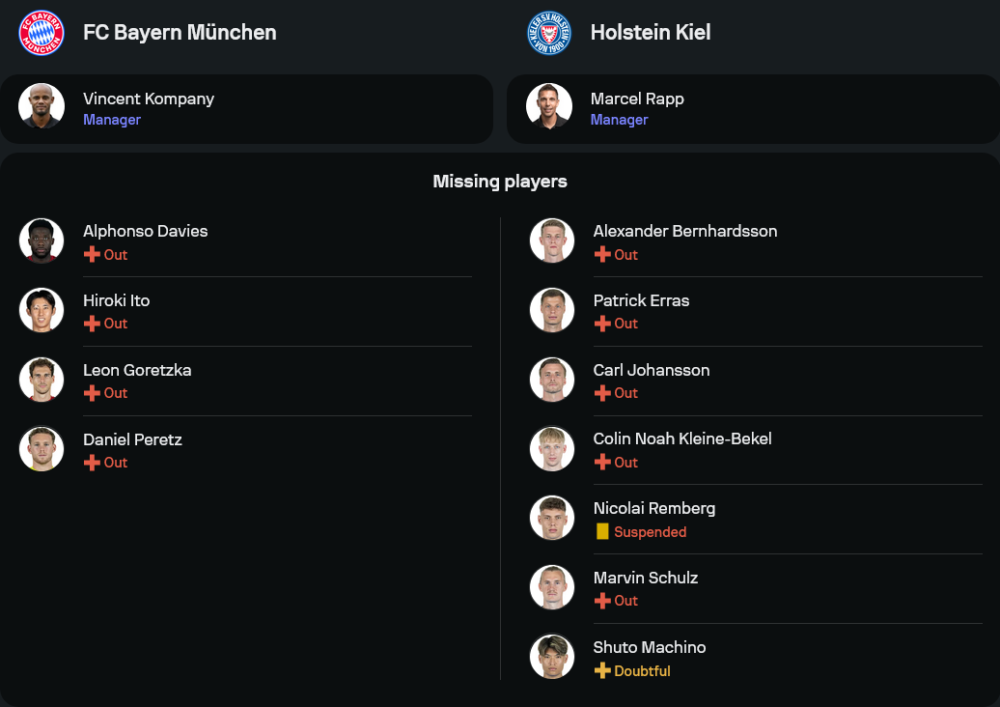Open Vincent Kompany's manager profile photo
The width and height of the screenshot is (1000, 707).
point(41,106)
